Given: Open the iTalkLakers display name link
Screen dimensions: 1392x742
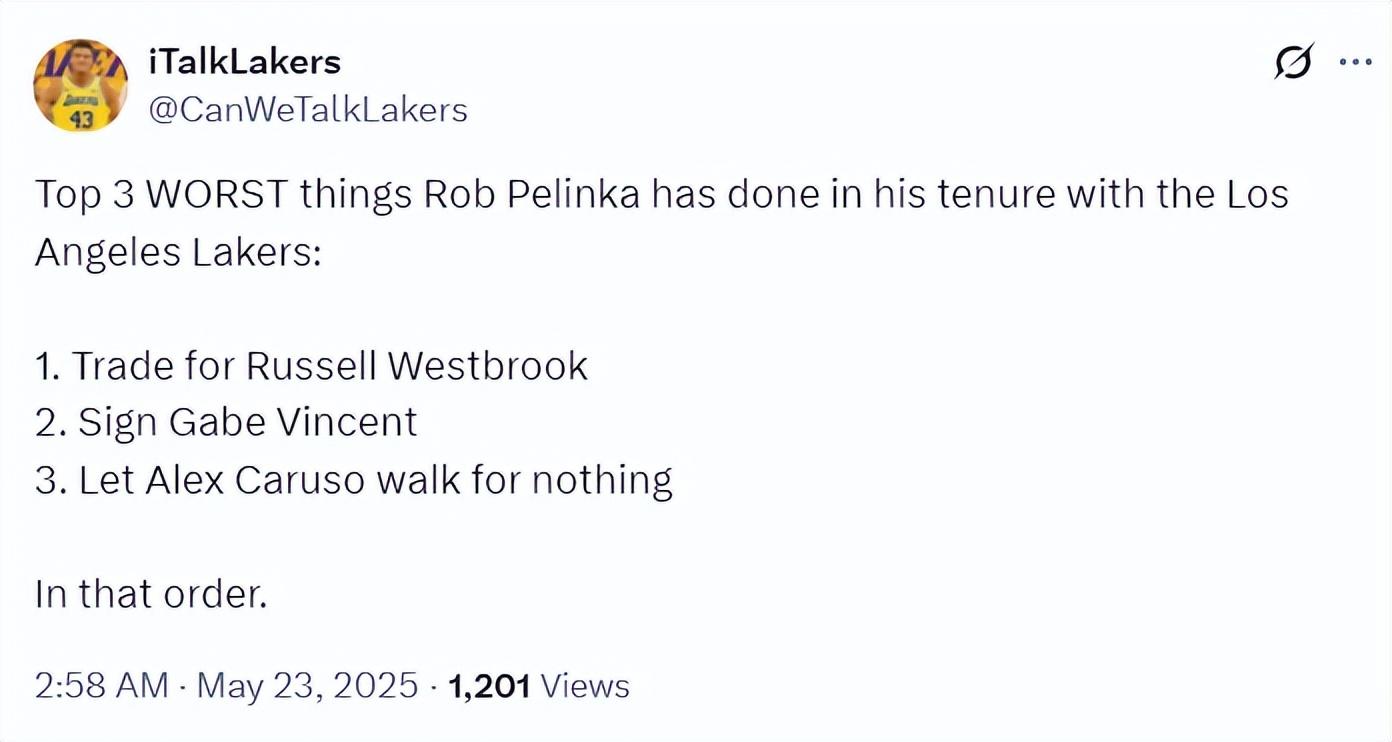Looking at the screenshot, I should click(x=244, y=62).
